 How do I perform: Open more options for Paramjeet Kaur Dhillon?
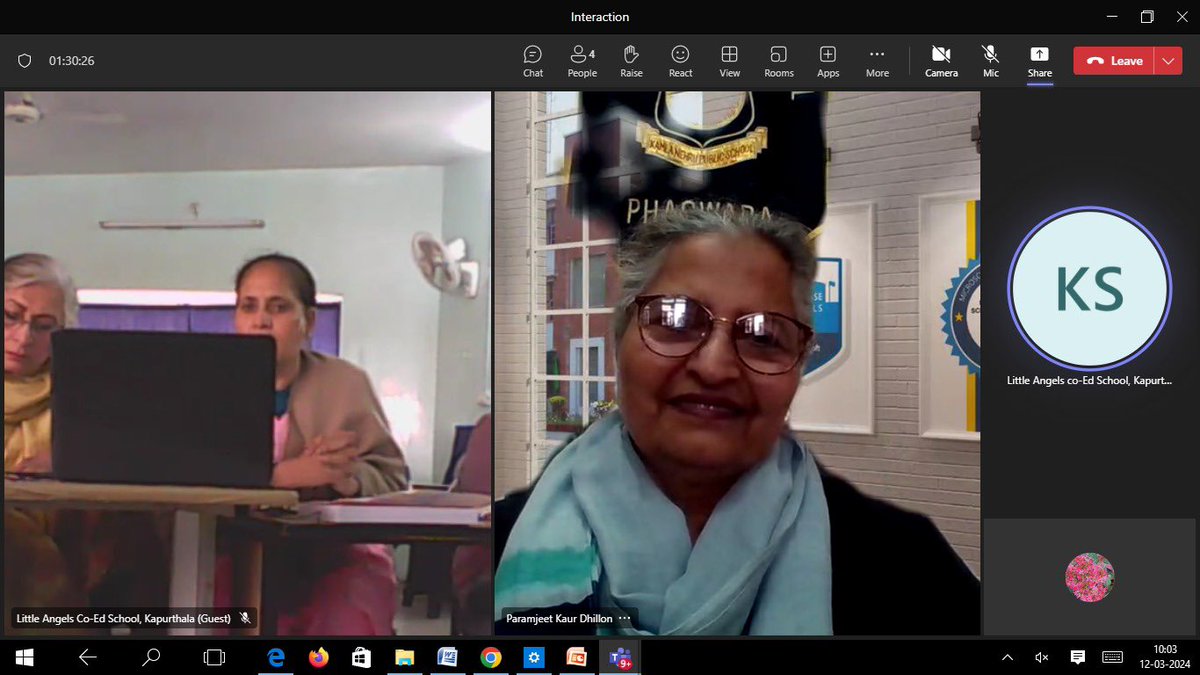(x=625, y=618)
